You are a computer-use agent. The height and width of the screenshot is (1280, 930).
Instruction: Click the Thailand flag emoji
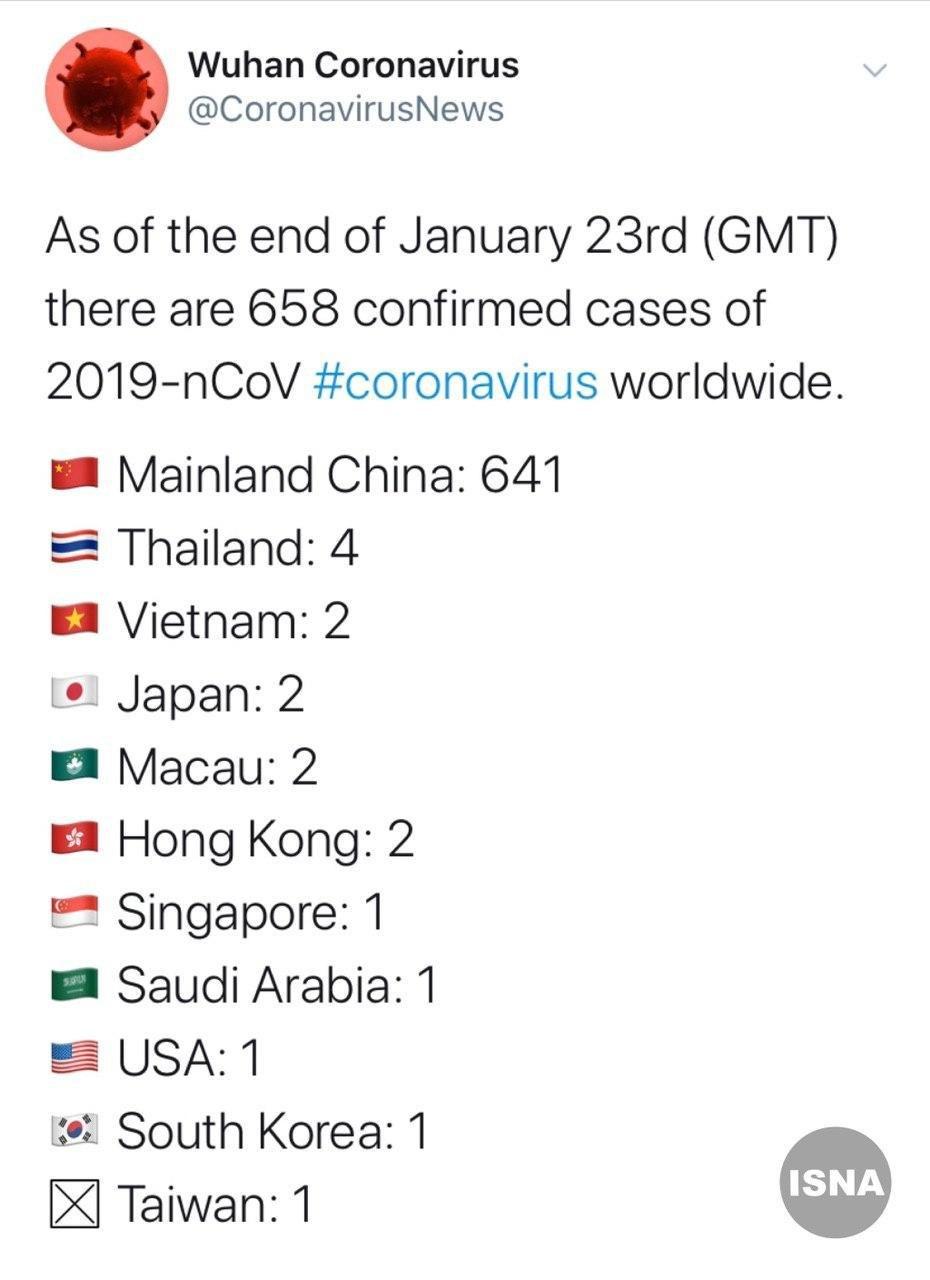(x=74, y=547)
